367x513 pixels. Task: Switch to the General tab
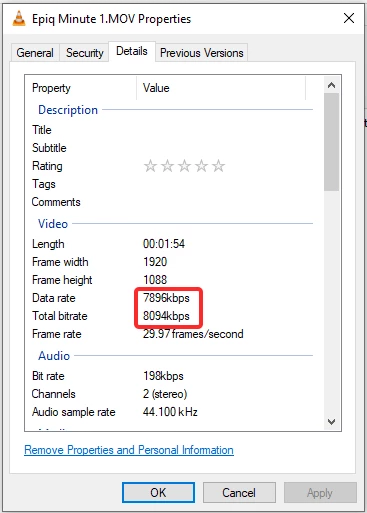35,53
